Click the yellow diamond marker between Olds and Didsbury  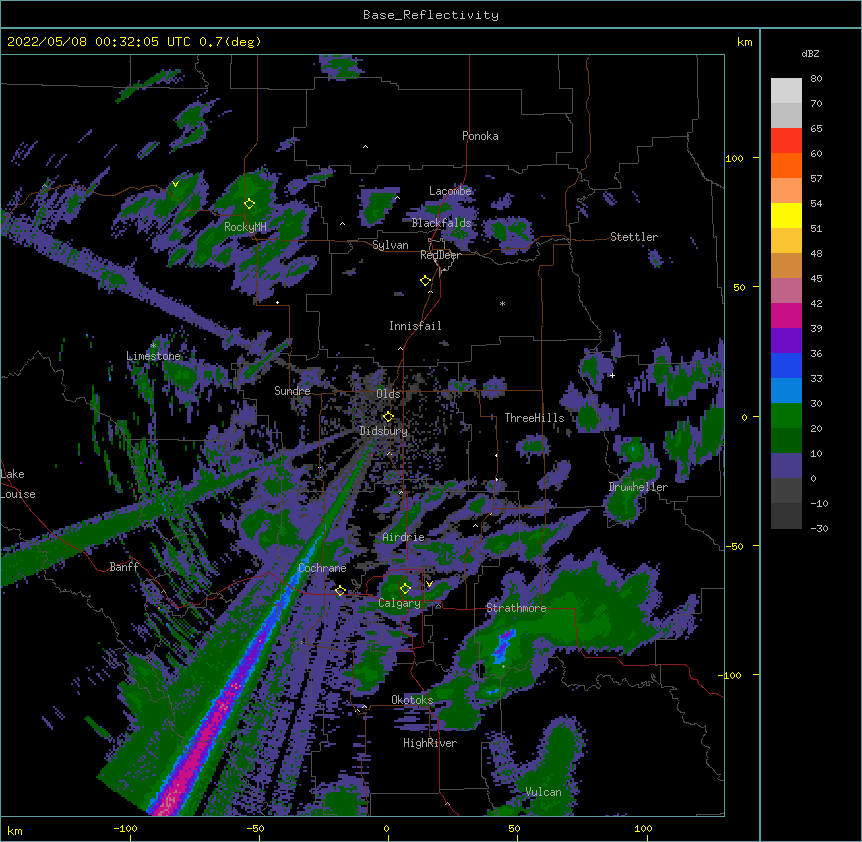pyautogui.click(x=388, y=416)
